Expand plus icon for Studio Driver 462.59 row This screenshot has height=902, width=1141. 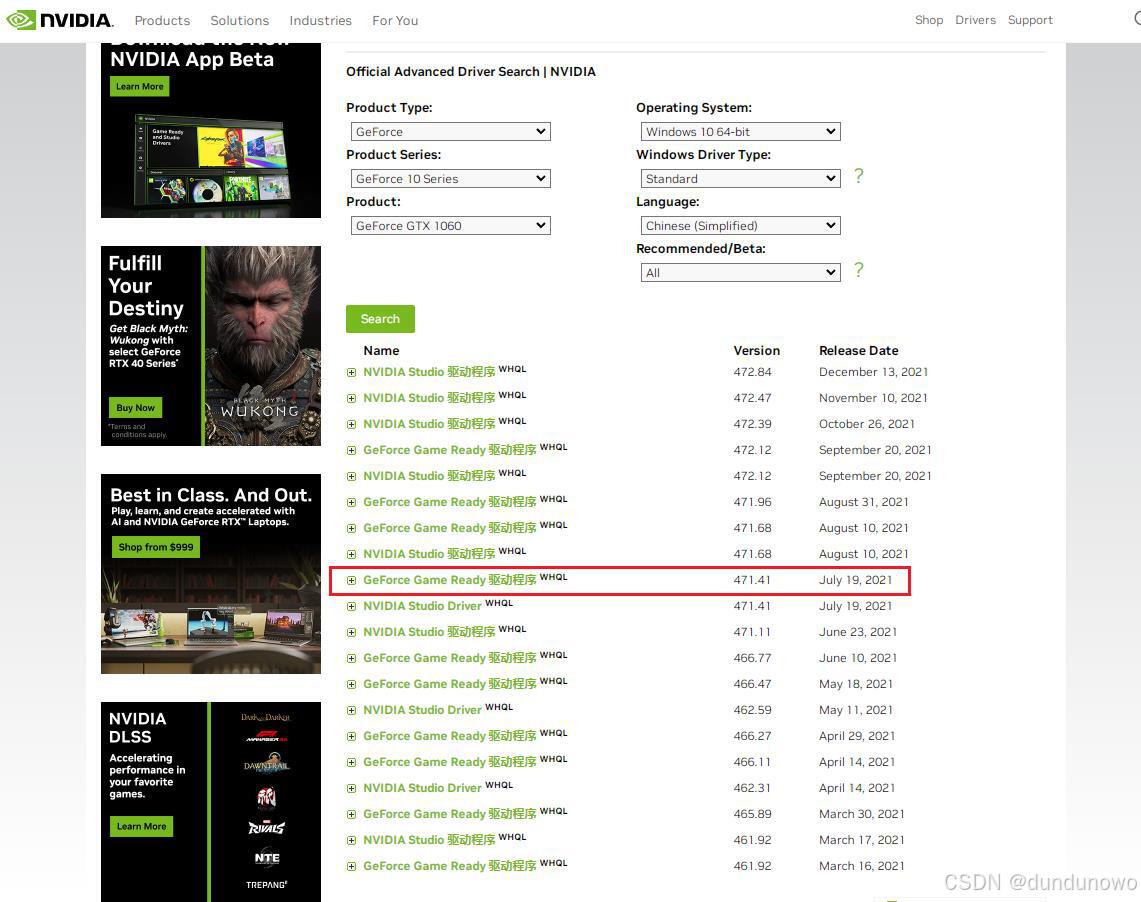[x=351, y=711]
